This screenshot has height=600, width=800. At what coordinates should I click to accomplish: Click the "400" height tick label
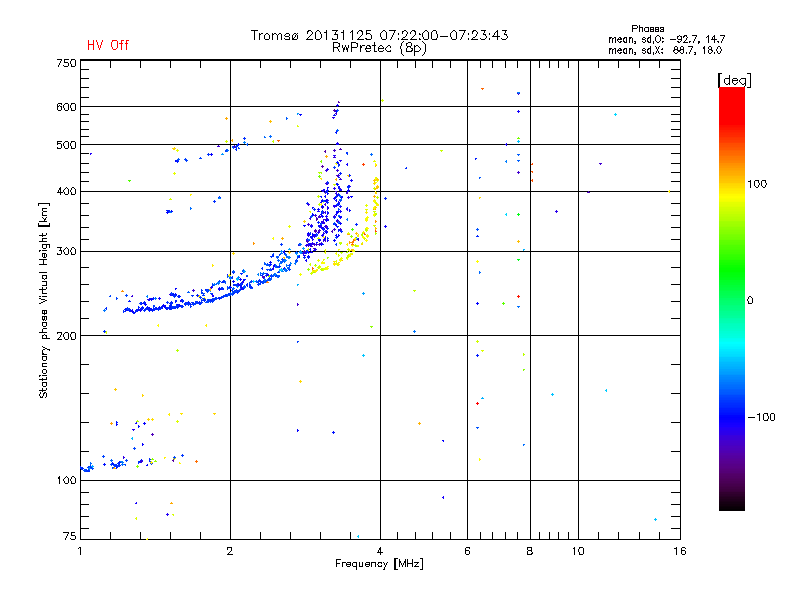[66, 192]
